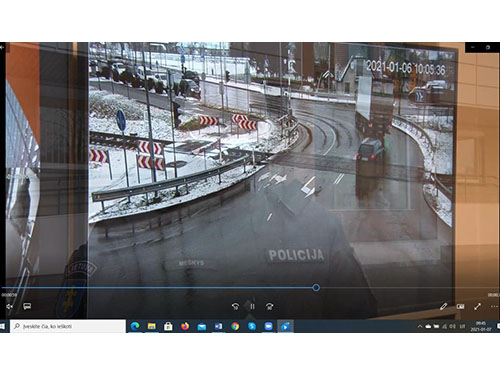Go back with the top-left arrow
The height and width of the screenshot is (375, 500).
[x=2, y=47]
